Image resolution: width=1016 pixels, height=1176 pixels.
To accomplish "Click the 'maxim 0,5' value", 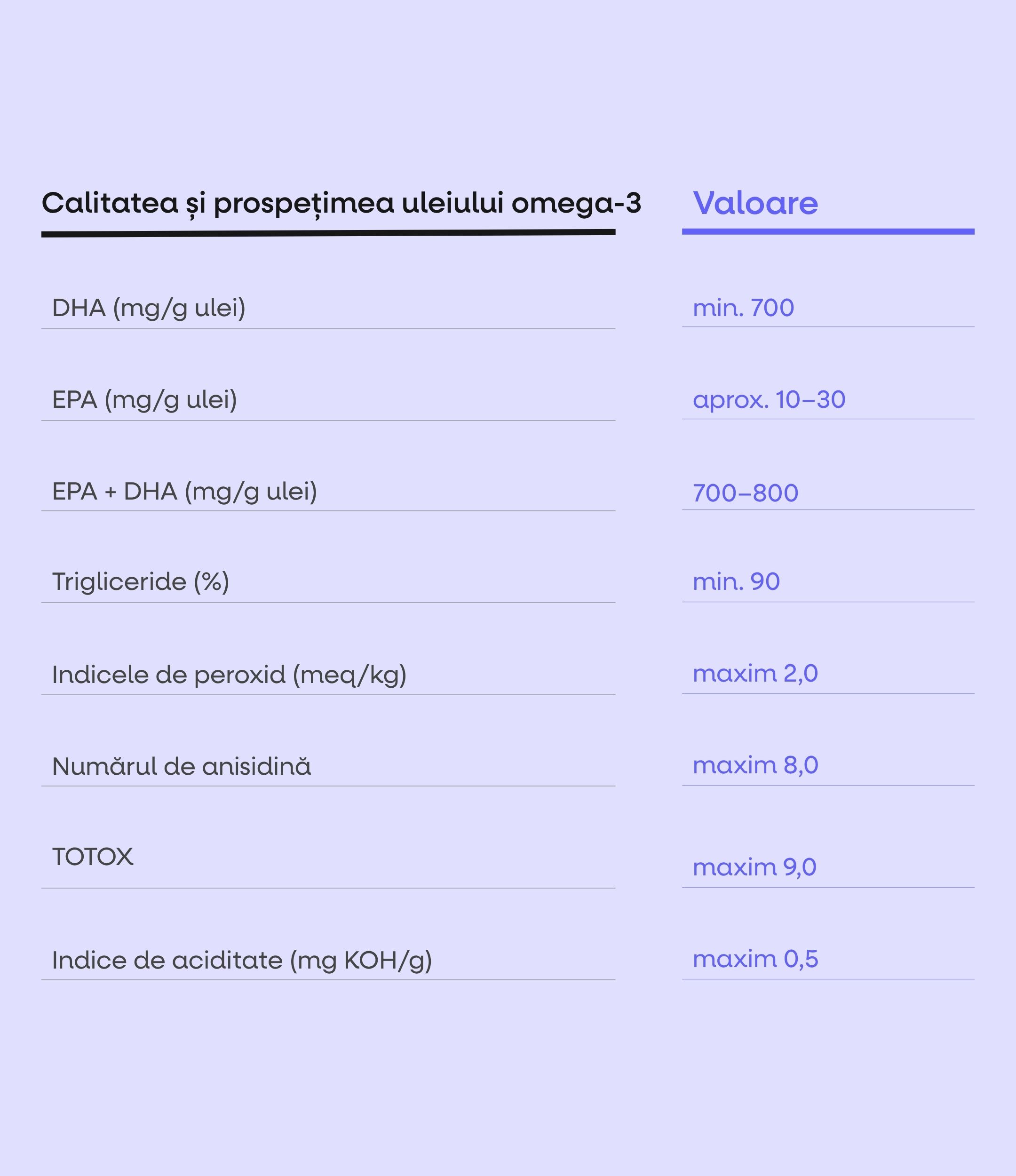I will [755, 959].
